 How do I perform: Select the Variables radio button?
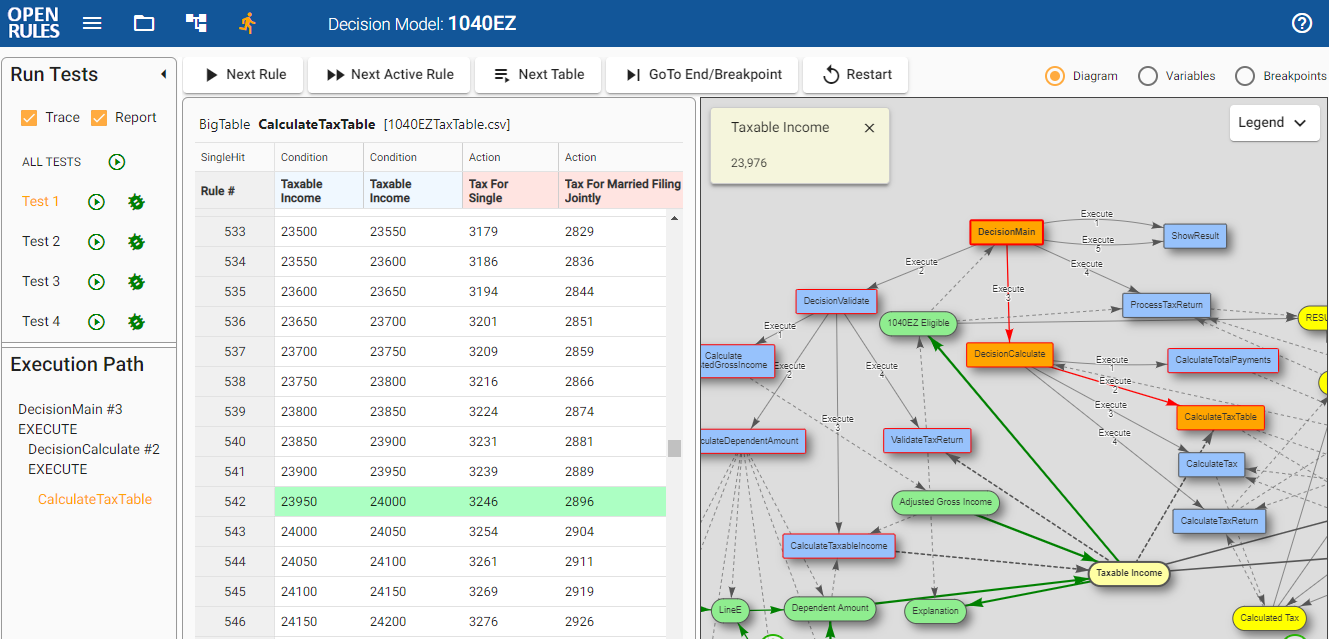tap(1146, 75)
